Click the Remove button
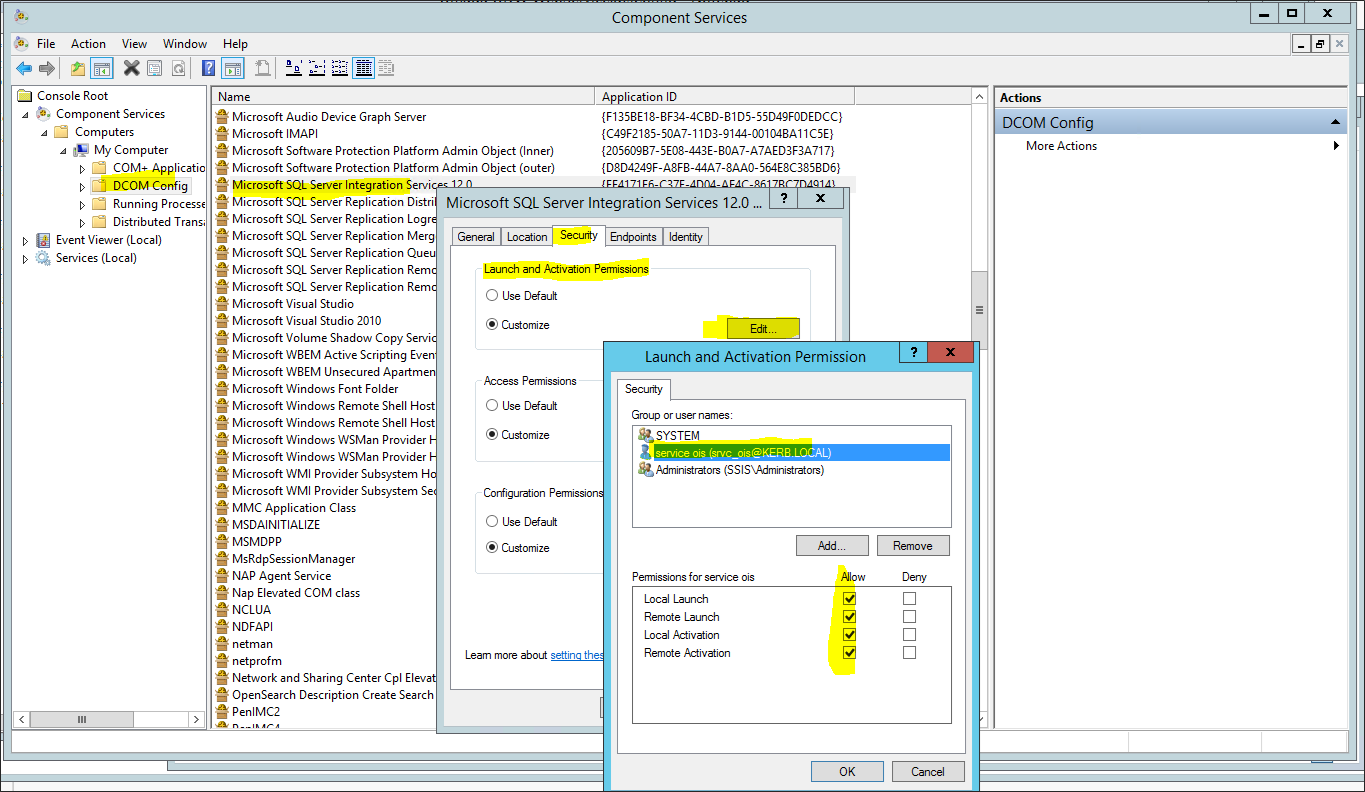This screenshot has height=792, width=1365. click(913, 546)
